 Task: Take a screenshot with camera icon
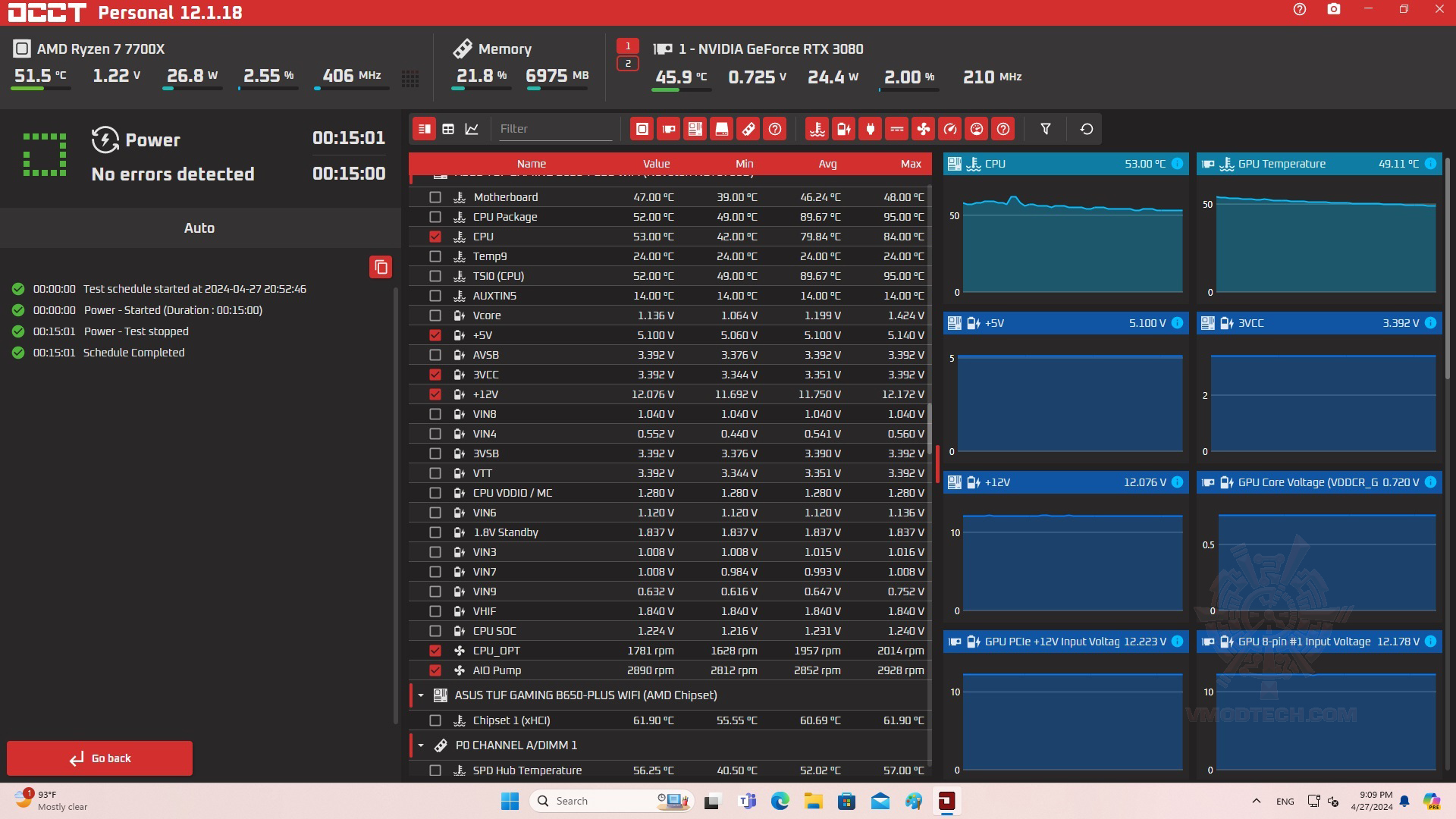[1333, 10]
